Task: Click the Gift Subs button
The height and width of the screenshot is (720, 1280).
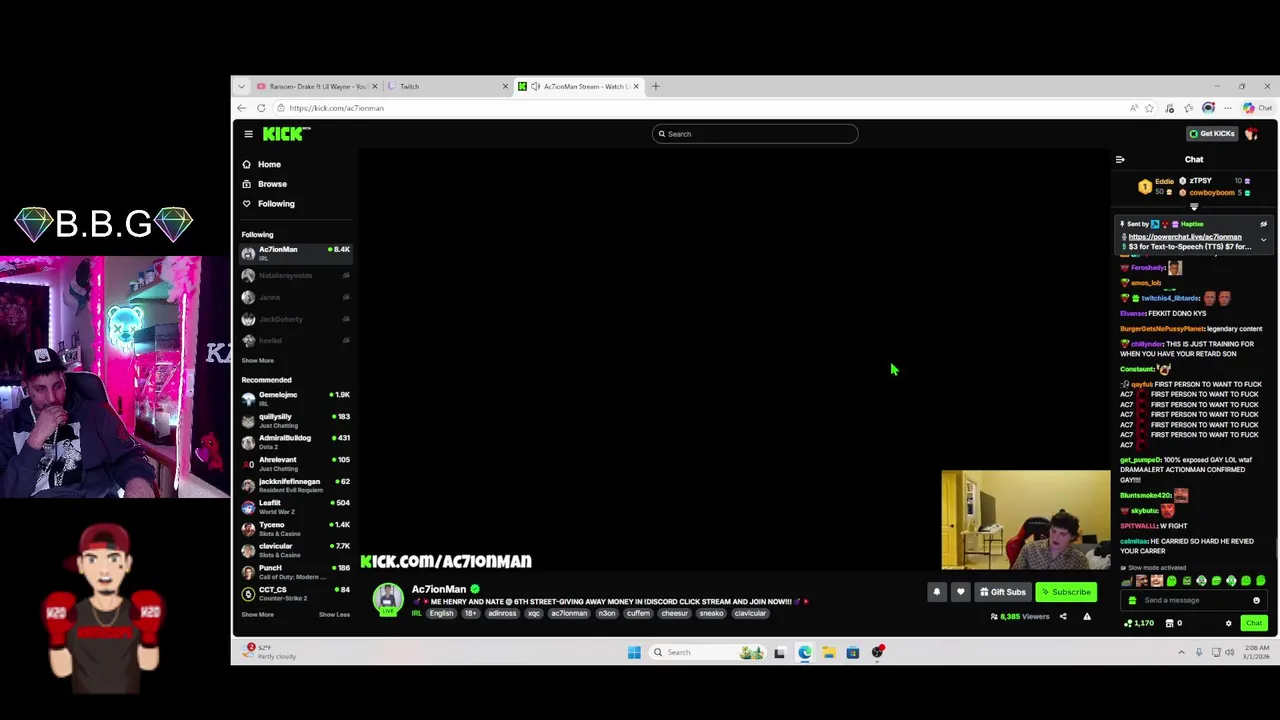Action: tap(1003, 592)
